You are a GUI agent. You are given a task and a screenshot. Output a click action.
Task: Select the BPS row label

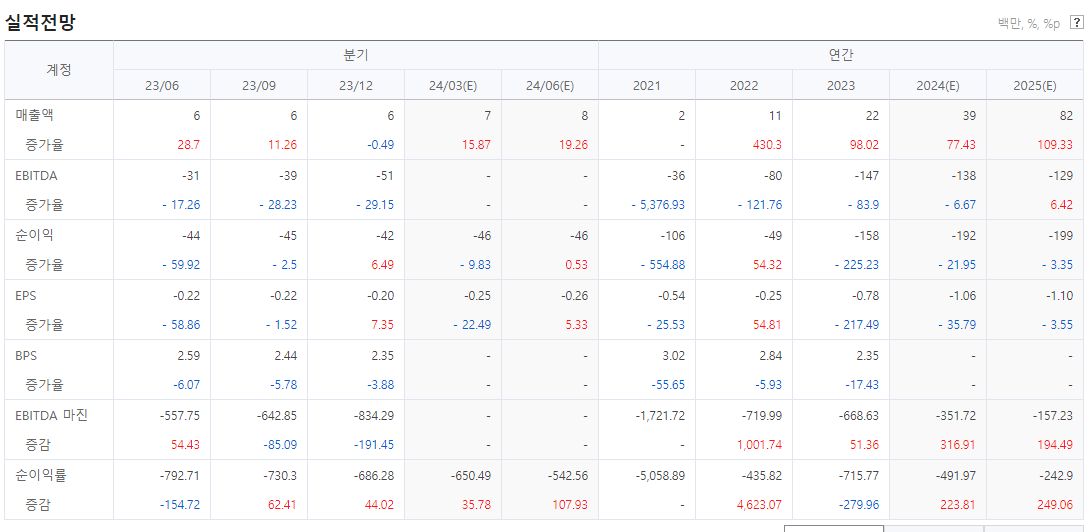click(x=26, y=356)
